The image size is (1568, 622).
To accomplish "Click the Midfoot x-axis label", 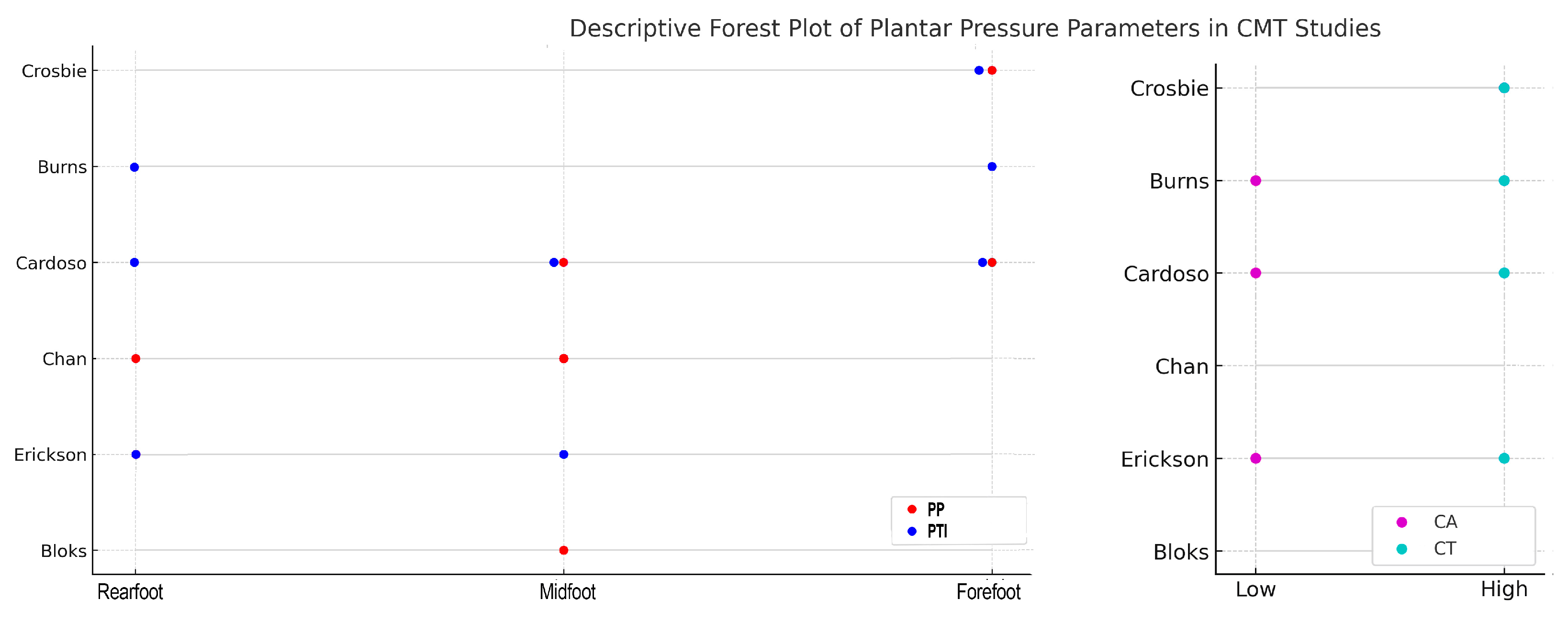I will pyautogui.click(x=567, y=592).
